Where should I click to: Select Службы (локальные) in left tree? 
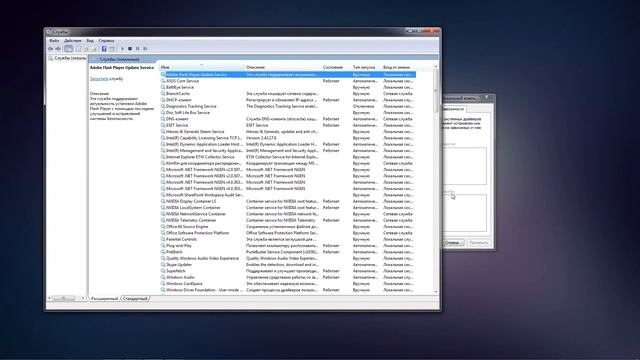pyautogui.click(x=70, y=58)
